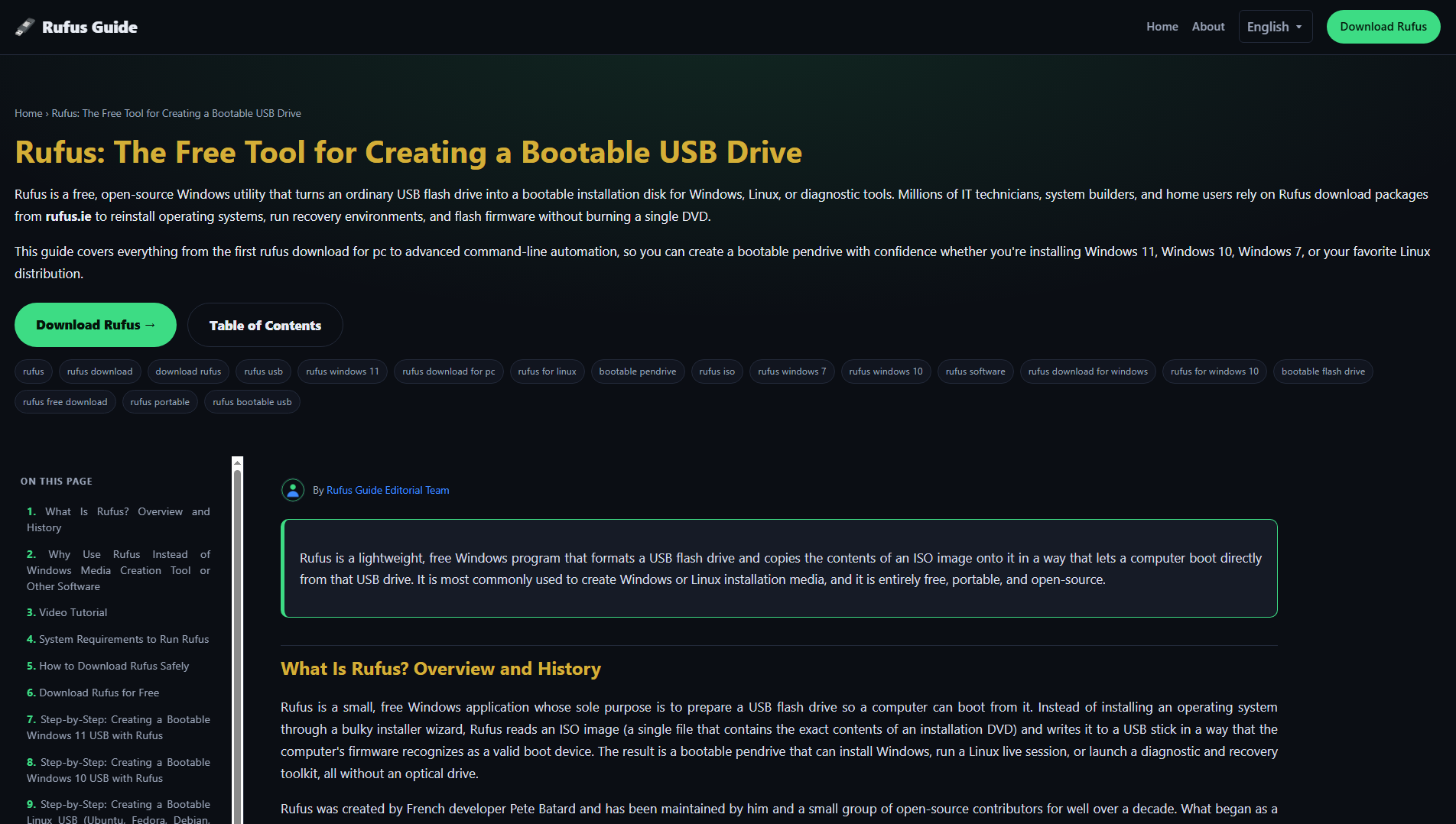Select the 'rufus download' tag

click(x=100, y=371)
